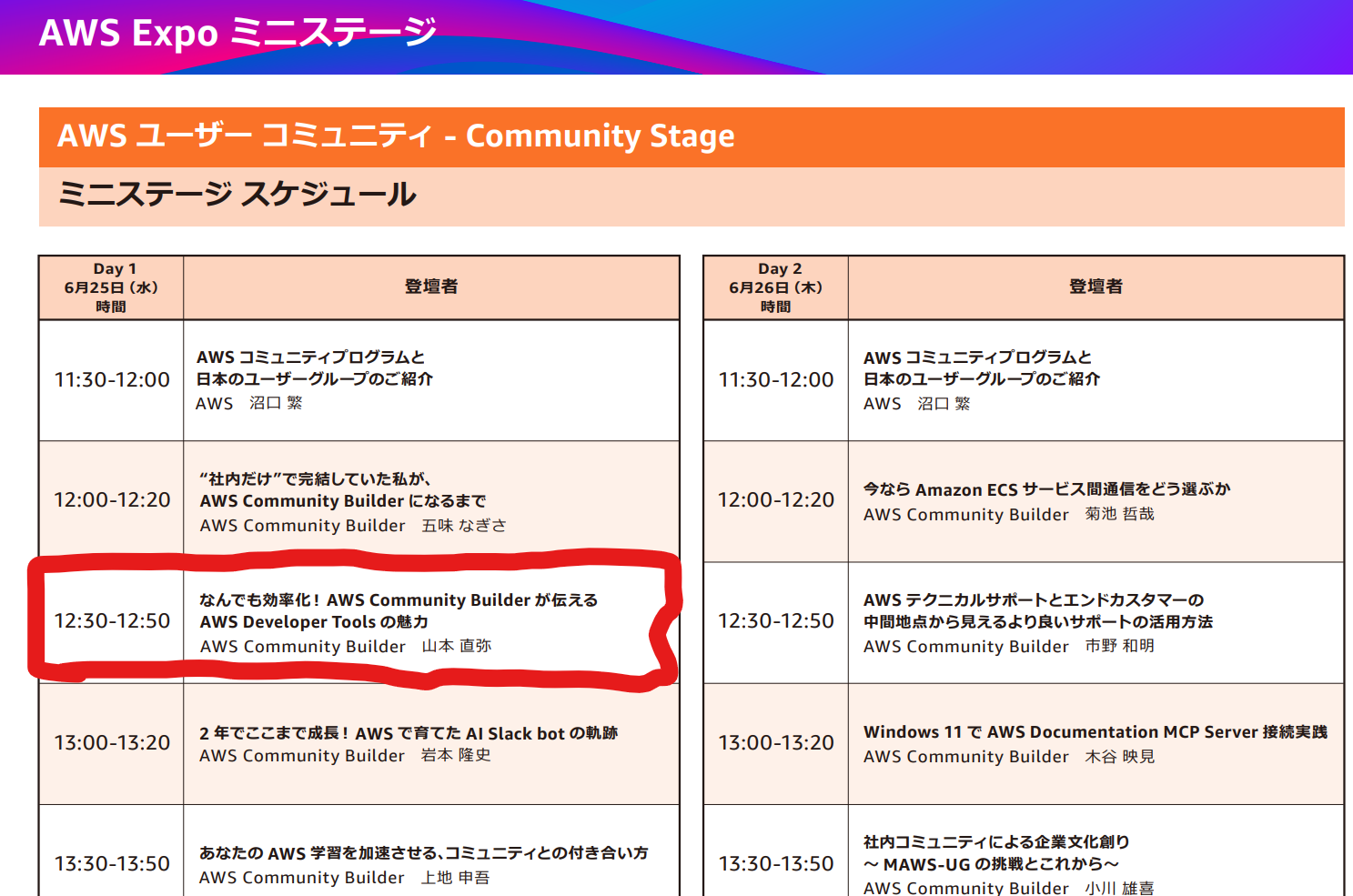This screenshot has height=896, width=1353.
Task: Click the Day 2 "13:00-13:20" time cell
Action: tap(776, 743)
